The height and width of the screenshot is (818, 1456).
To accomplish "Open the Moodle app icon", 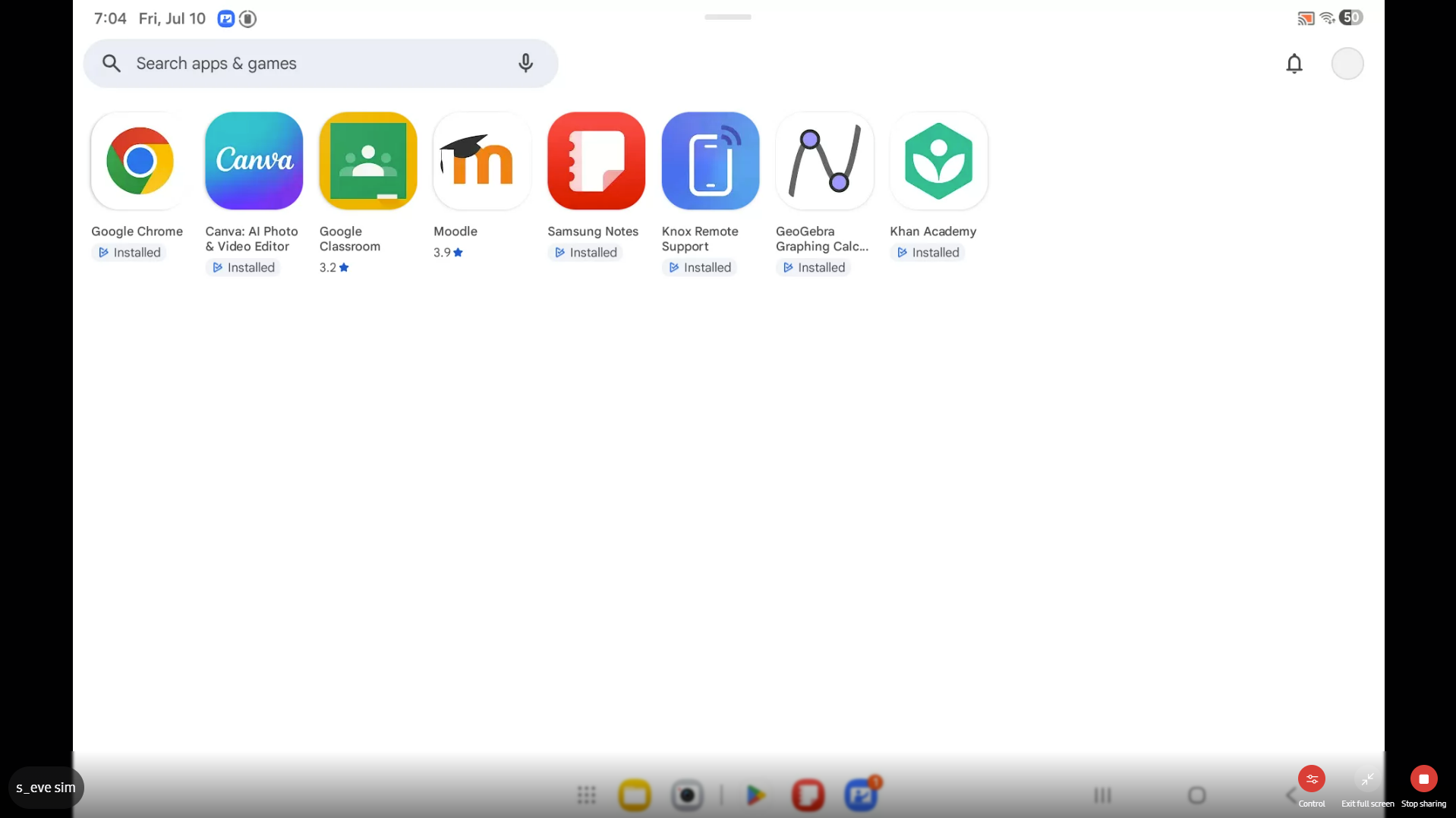I will (x=482, y=161).
